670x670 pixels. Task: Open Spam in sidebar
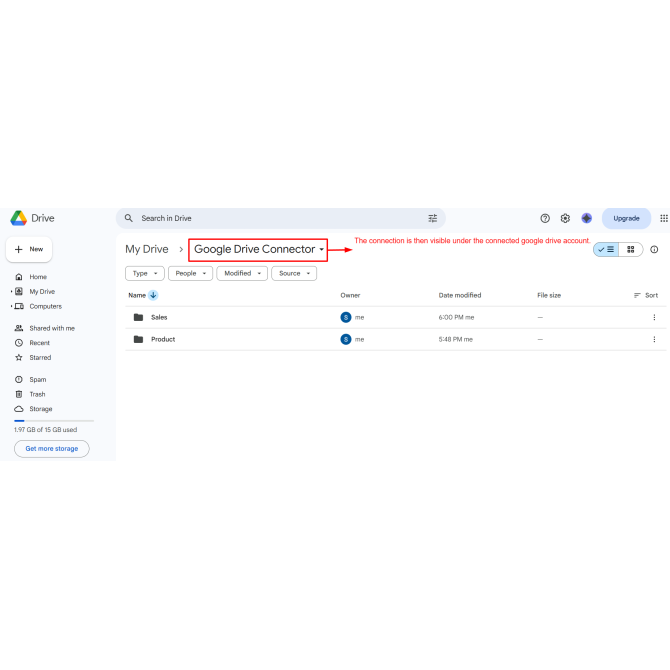pyautogui.click(x=38, y=379)
